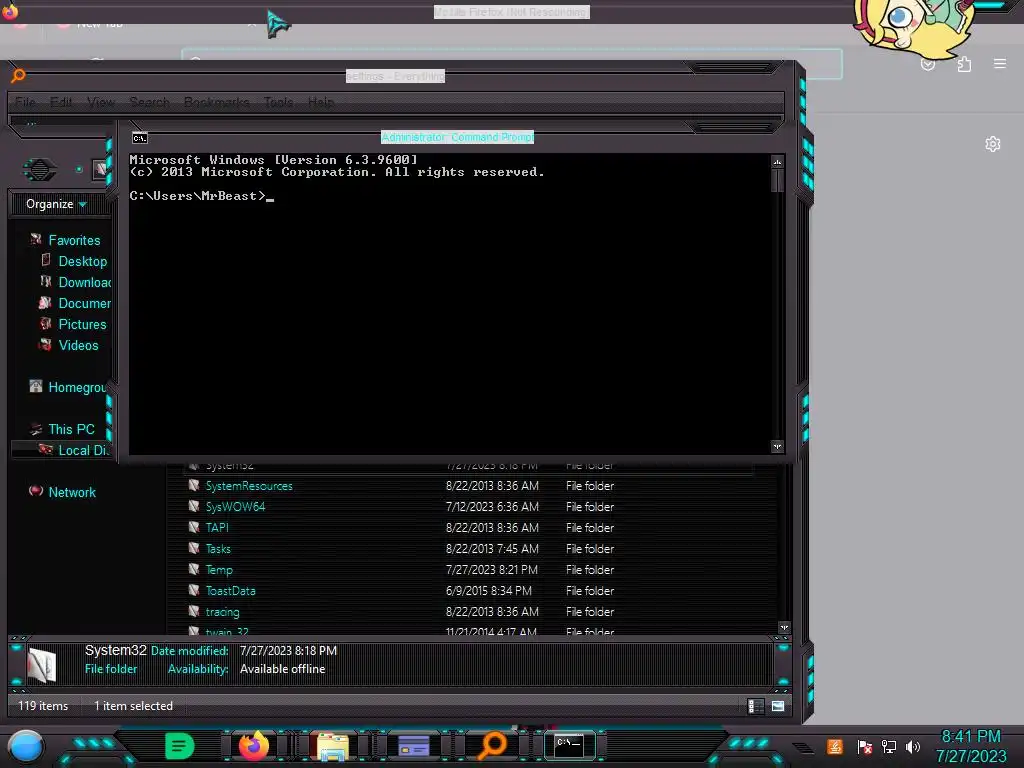Open Firefox from the taskbar
This screenshot has height=768, width=1024.
253,746
